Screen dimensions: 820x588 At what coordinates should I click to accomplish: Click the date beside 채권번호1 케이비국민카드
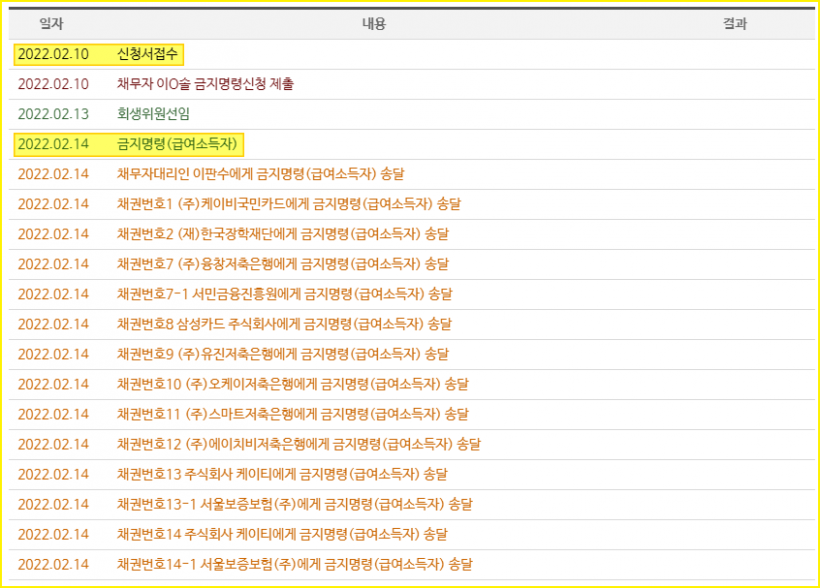coord(53,204)
